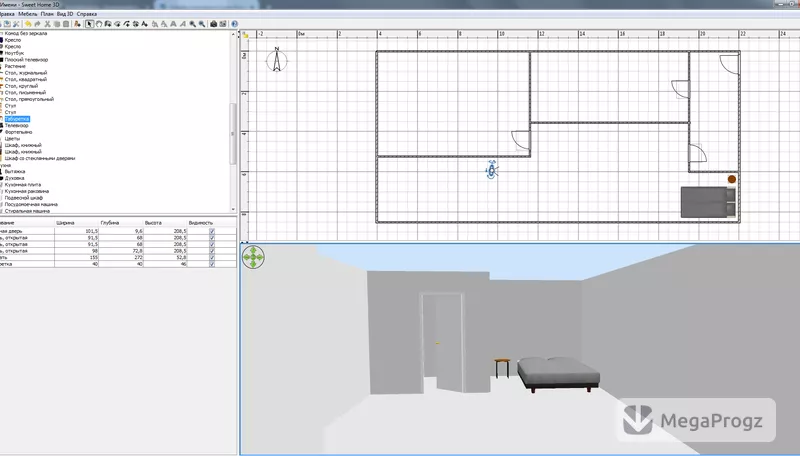Screen dimensions: 800x456
Task: Sort furniture table by Ширина column
Action: pyautogui.click(x=77, y=223)
